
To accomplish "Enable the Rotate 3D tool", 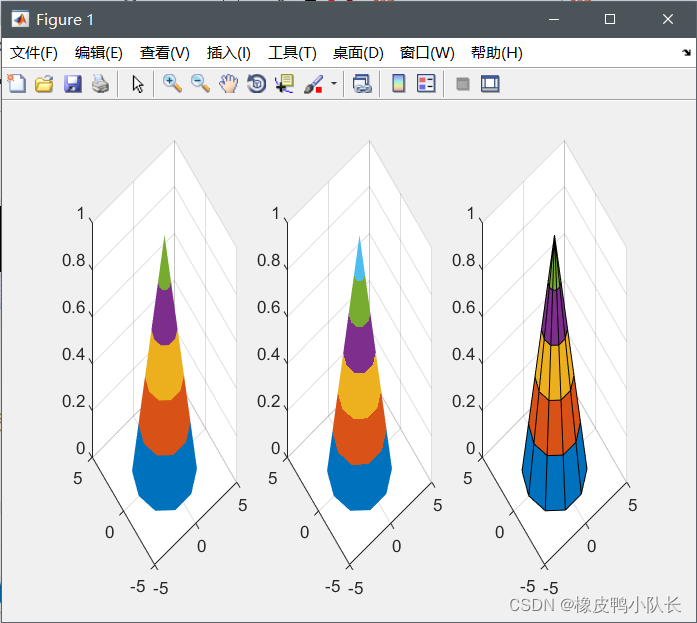I will 256,84.
